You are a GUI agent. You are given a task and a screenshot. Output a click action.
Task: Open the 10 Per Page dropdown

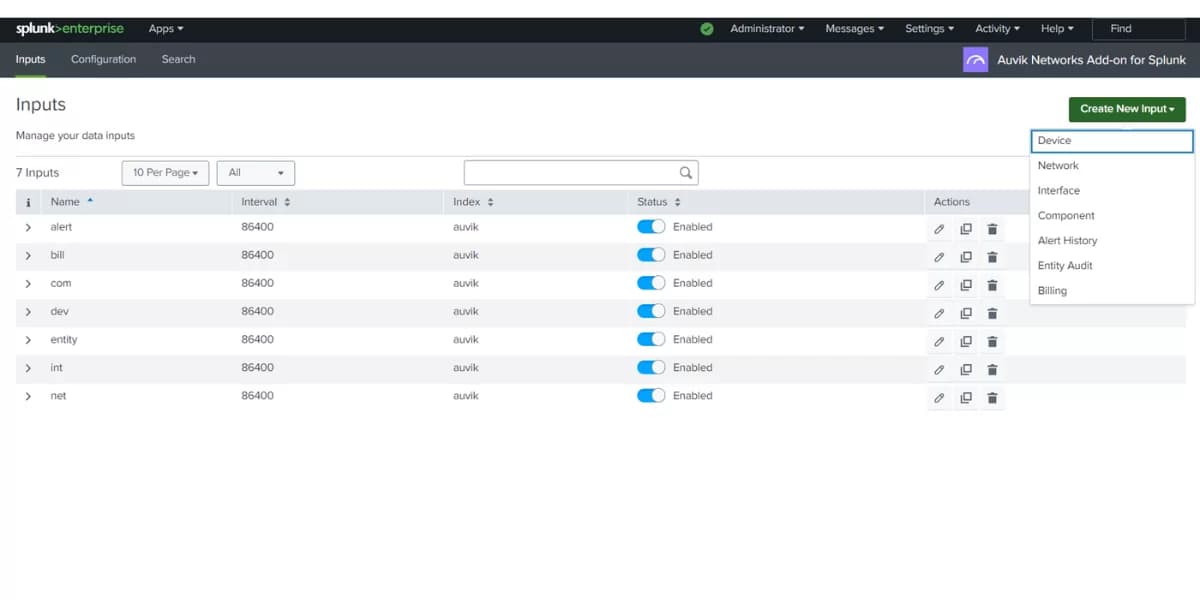(164, 171)
